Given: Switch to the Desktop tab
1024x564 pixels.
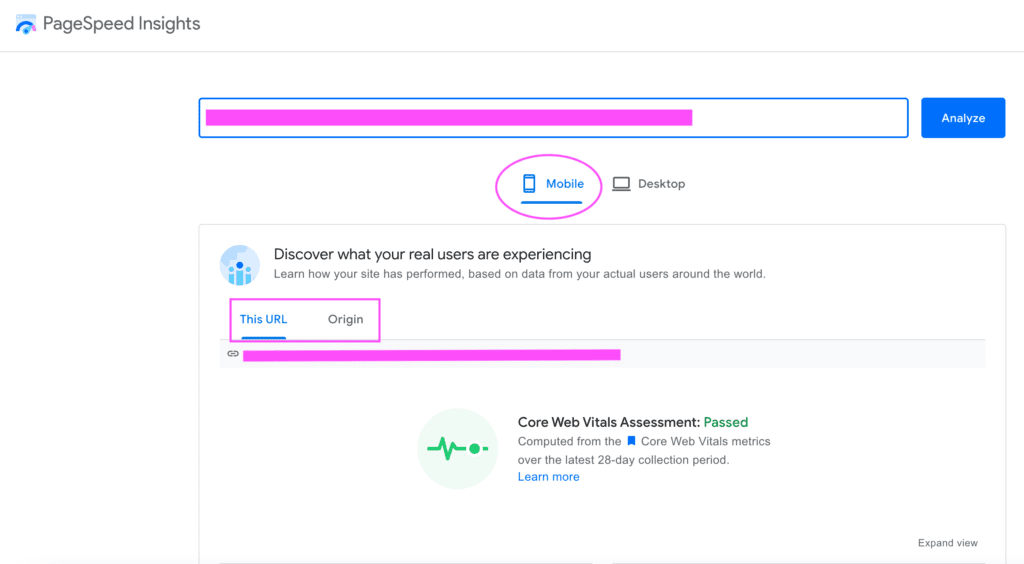Looking at the screenshot, I should click(648, 184).
